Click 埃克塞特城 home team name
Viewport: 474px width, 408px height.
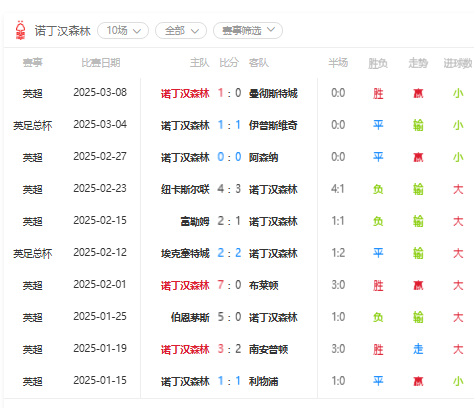pos(185,253)
